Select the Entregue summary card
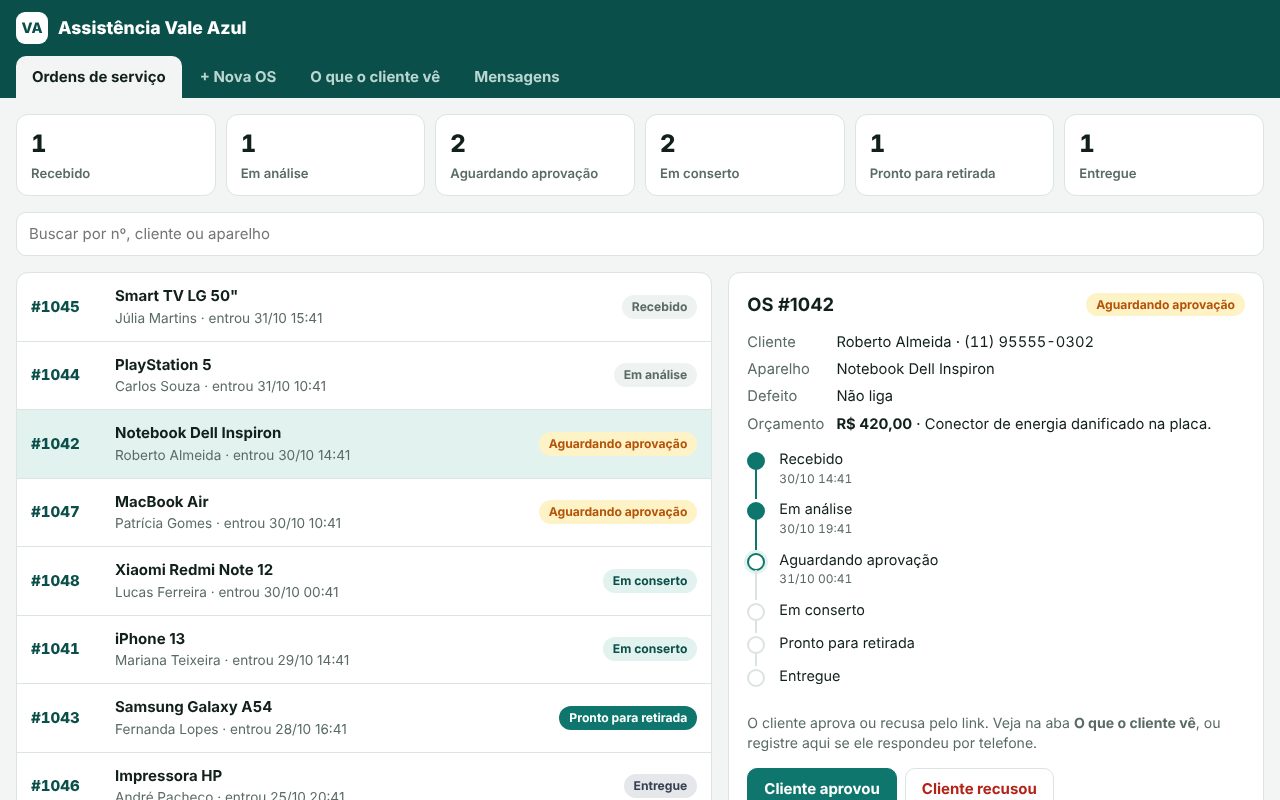This screenshot has width=1280, height=800. pyautogui.click(x=1164, y=155)
